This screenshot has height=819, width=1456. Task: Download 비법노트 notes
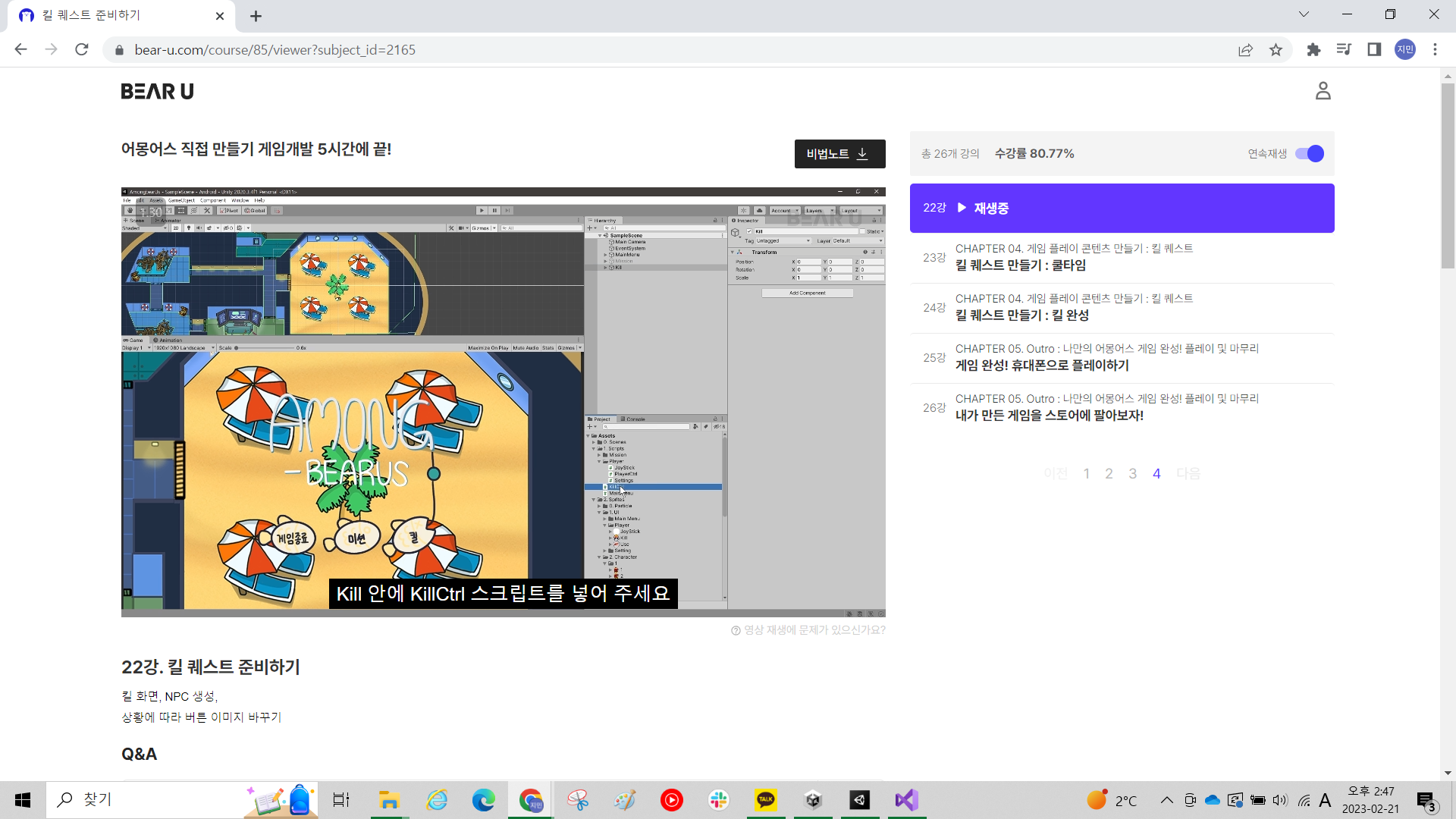pyautogui.click(x=839, y=154)
